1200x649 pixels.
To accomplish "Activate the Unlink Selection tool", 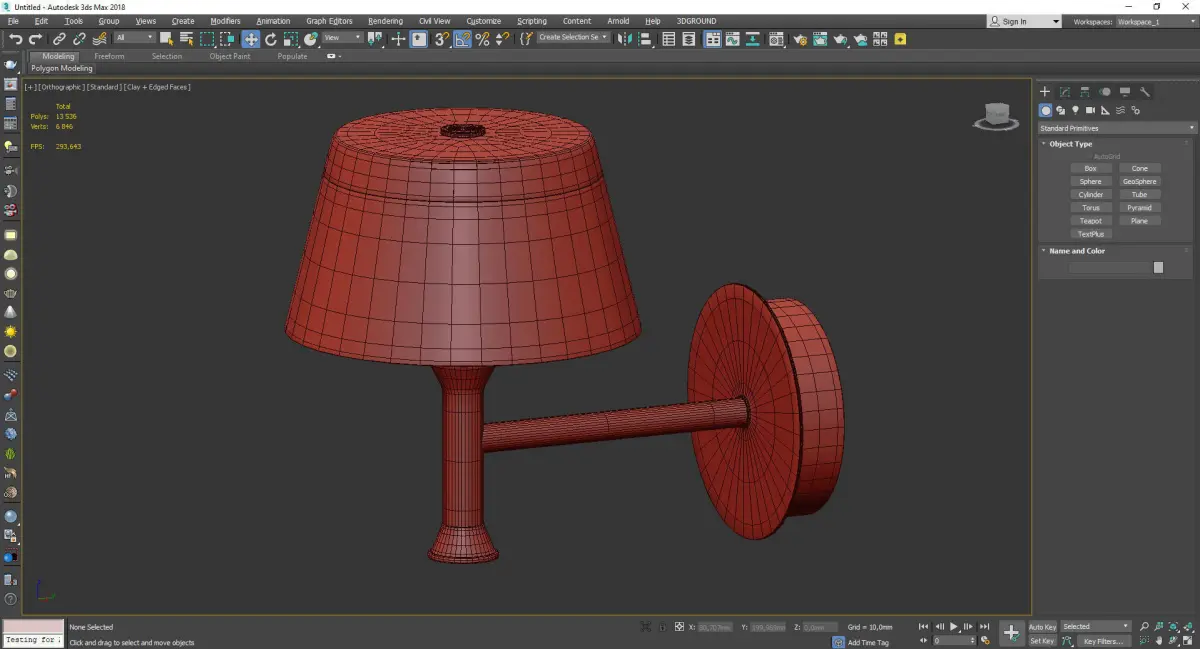I will (79, 39).
